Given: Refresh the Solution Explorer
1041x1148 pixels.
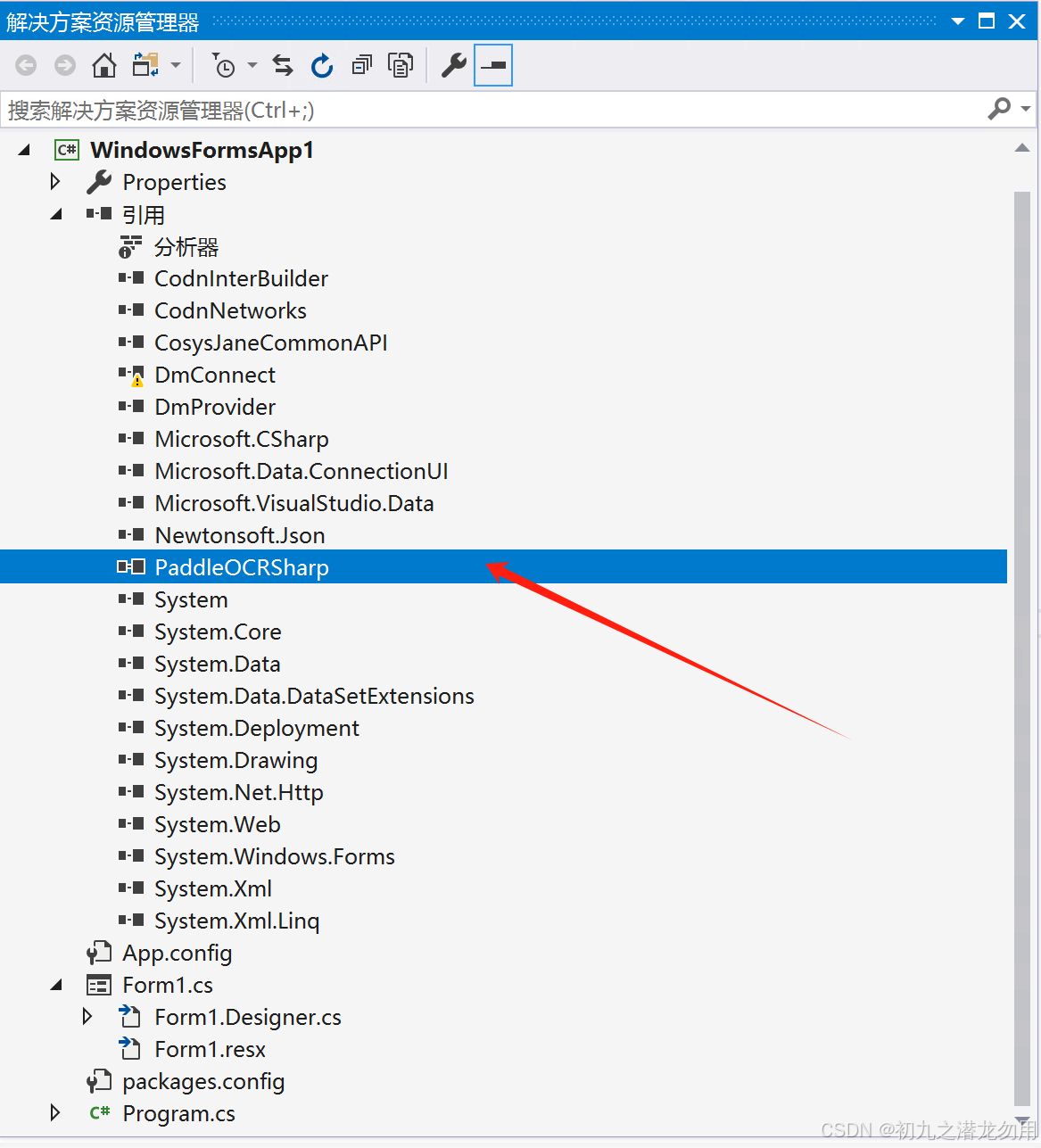Looking at the screenshot, I should 322,65.
